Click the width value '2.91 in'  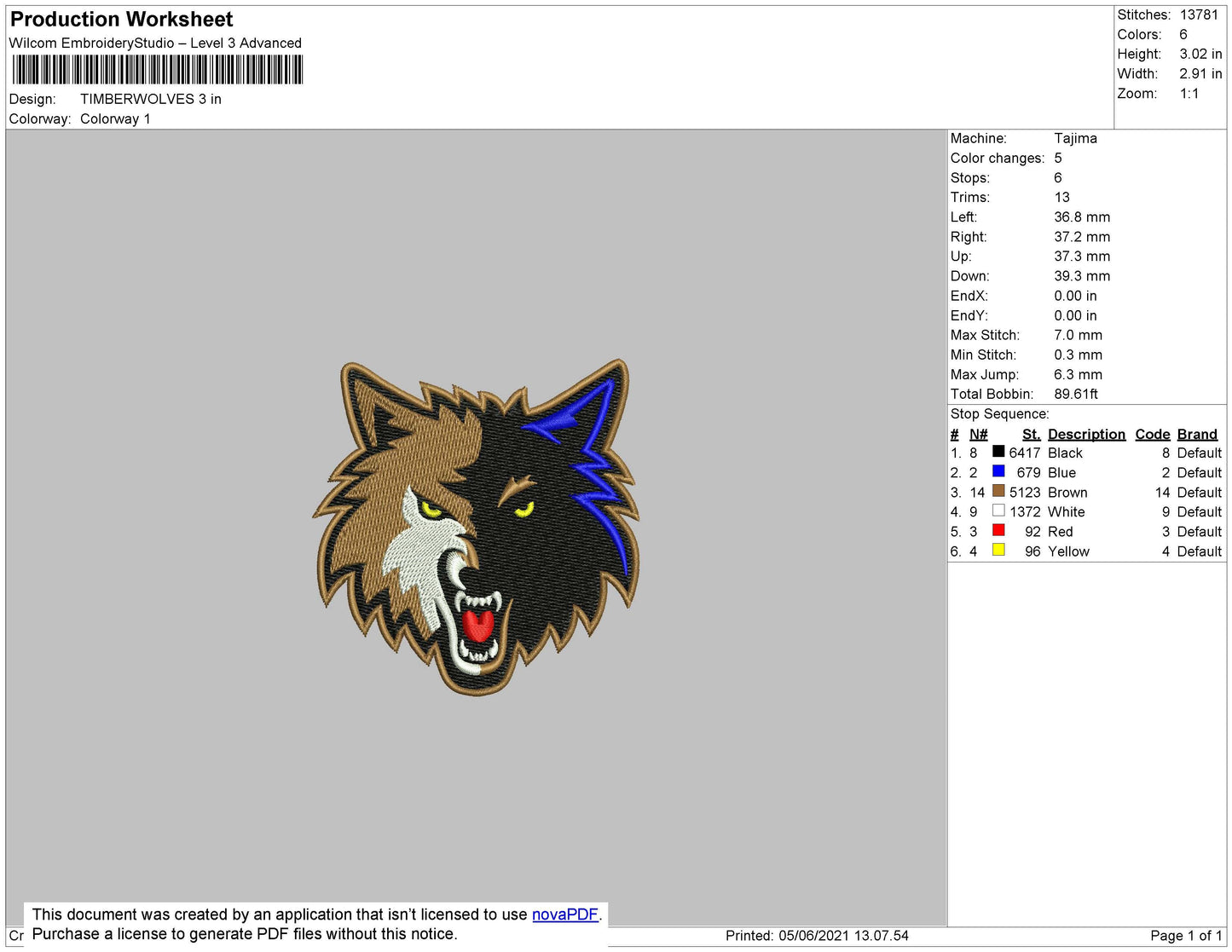(1200, 73)
